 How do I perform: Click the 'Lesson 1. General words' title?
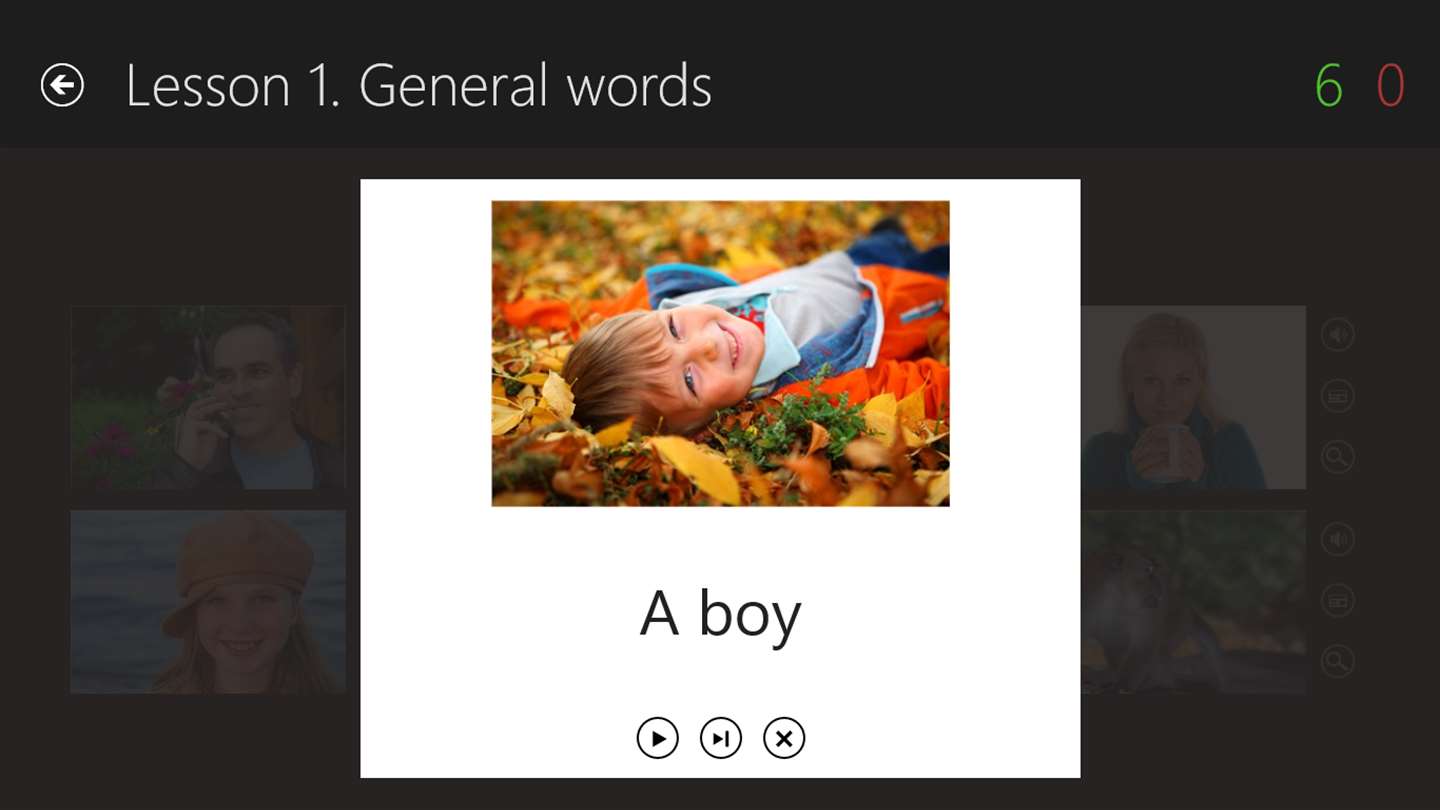click(418, 86)
